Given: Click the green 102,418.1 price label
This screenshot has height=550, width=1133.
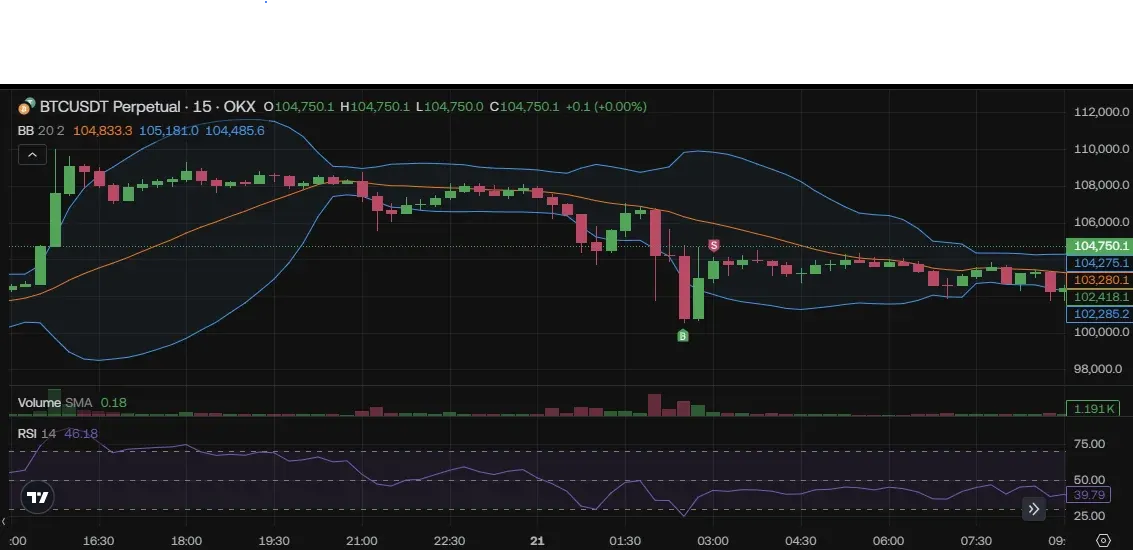Looking at the screenshot, I should coord(1099,297).
